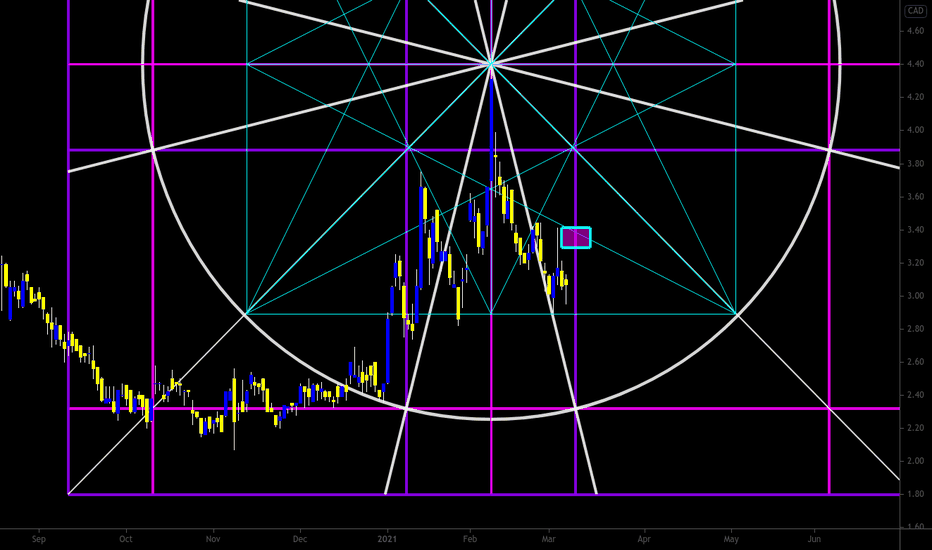Image resolution: width=932 pixels, height=550 pixels.
Task: Click the 3.80 price axis label
Action: (915, 164)
